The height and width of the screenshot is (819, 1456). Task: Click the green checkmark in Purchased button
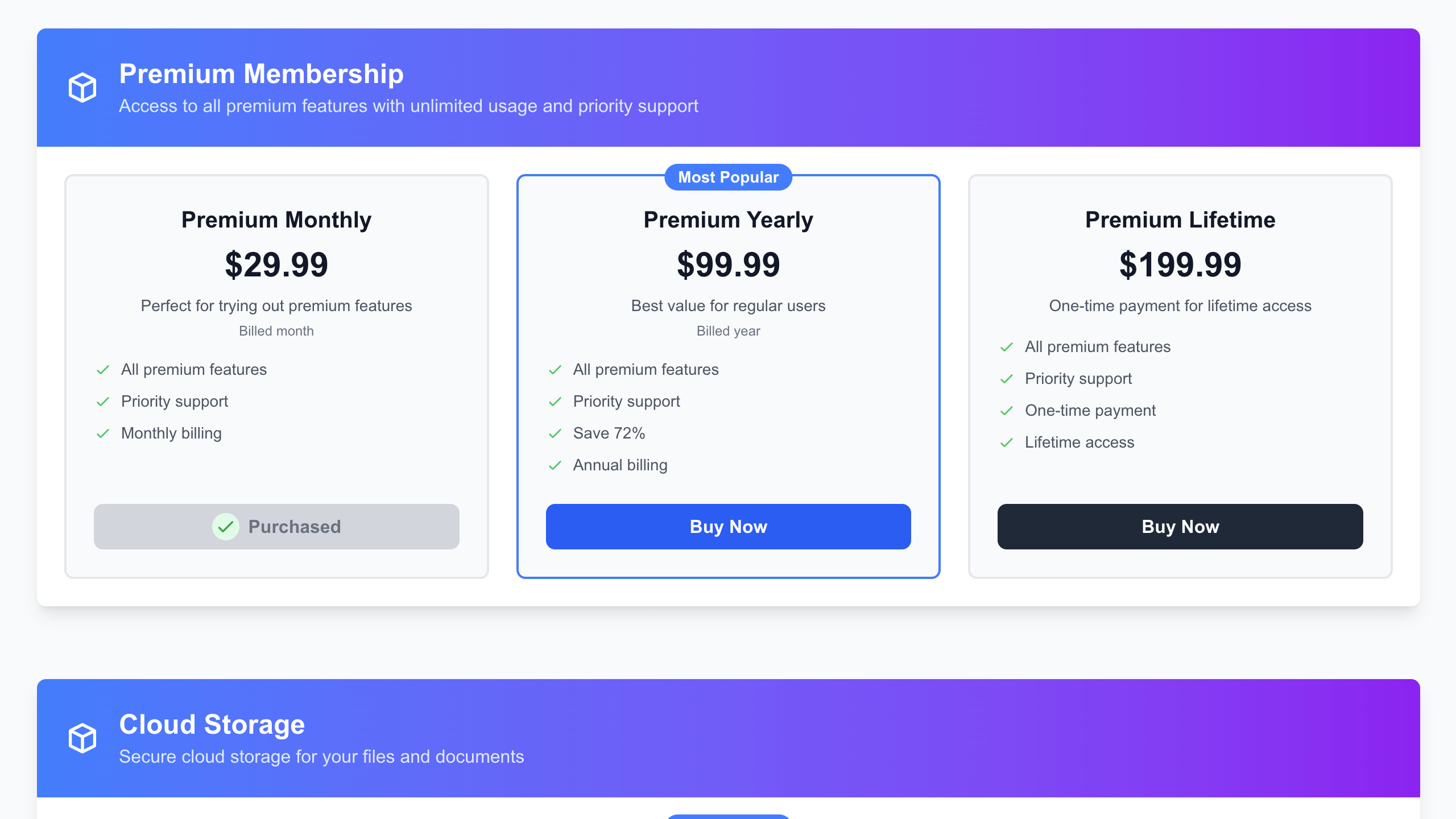pos(226,527)
